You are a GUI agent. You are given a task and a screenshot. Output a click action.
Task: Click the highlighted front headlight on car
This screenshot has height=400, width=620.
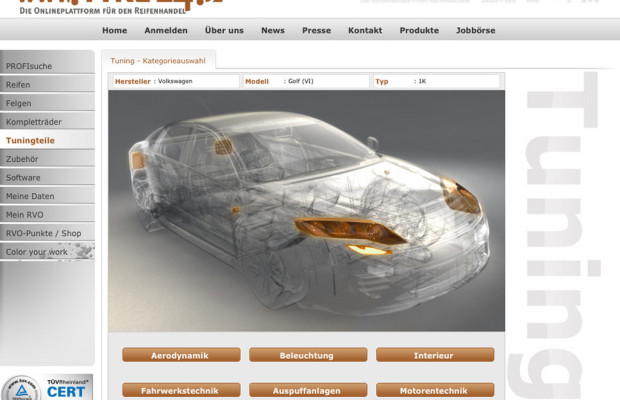[x=350, y=230]
